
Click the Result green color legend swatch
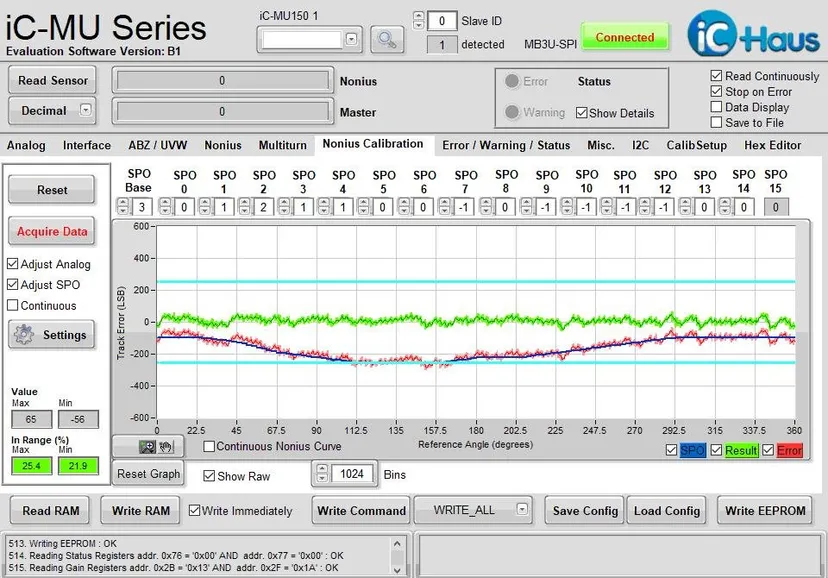click(741, 450)
